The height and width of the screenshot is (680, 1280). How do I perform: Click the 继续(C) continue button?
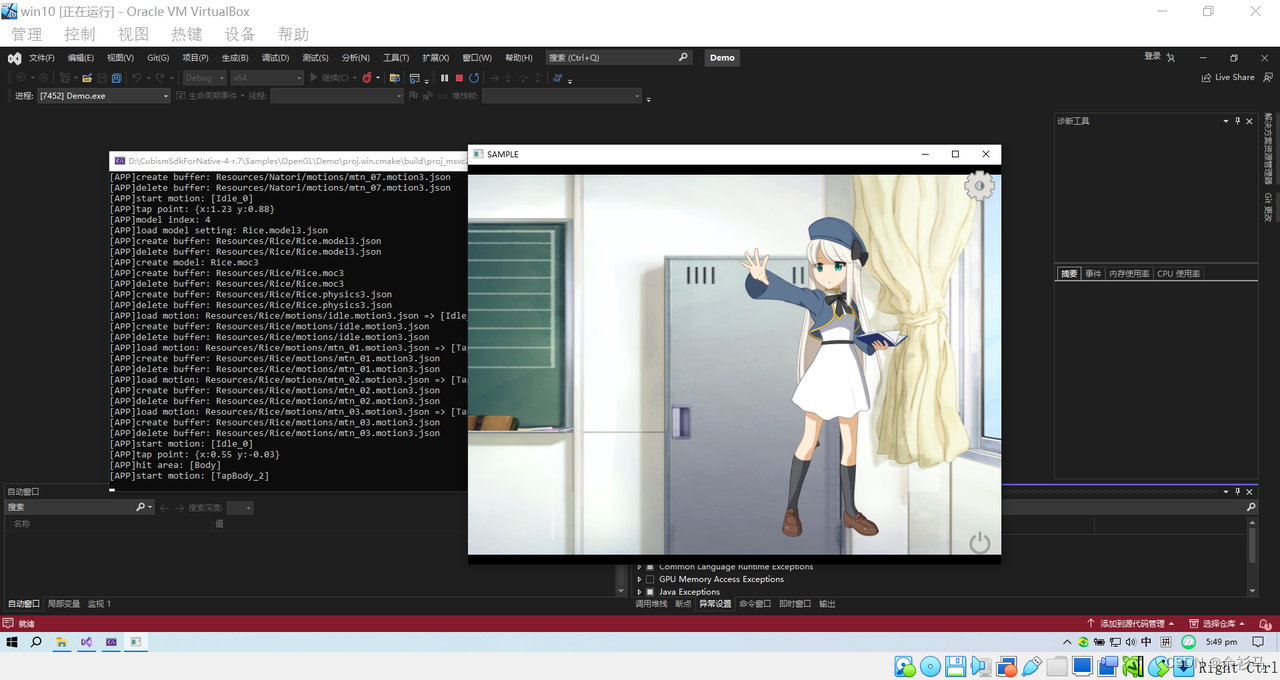[x=331, y=78]
